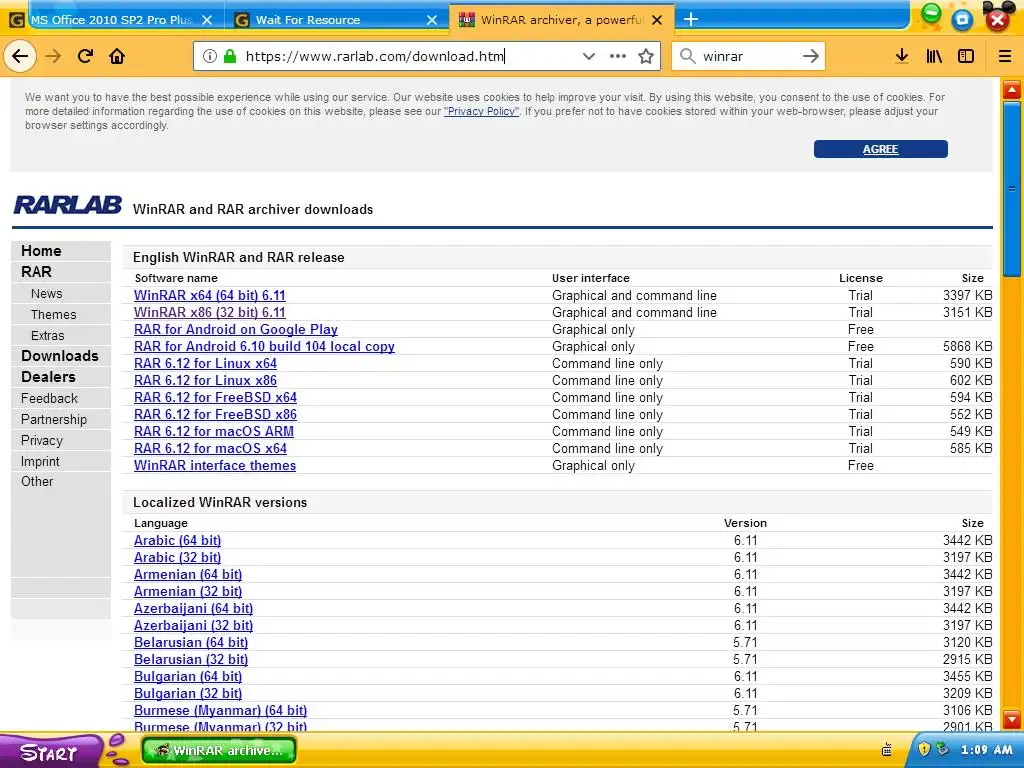The width and height of the screenshot is (1024, 768).
Task: Click the tray icon left of the shield
Action: click(x=887, y=749)
